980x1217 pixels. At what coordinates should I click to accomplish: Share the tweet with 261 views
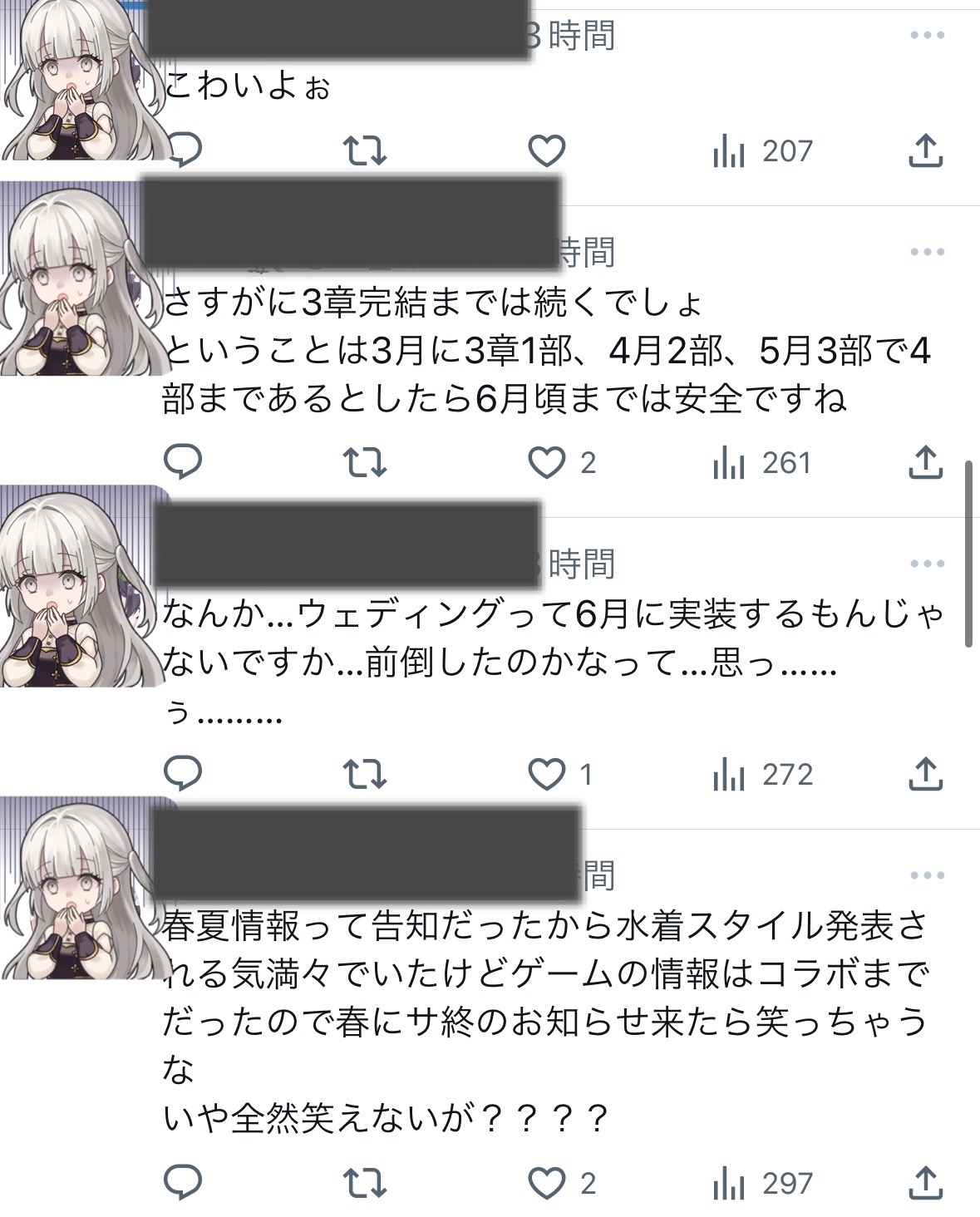pos(924,462)
